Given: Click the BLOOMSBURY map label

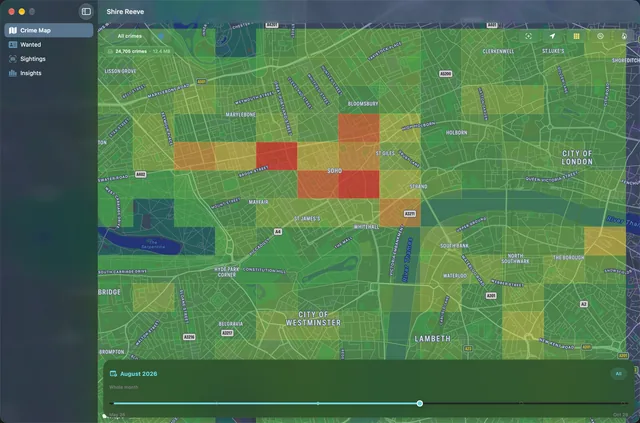Looking at the screenshot, I should coord(363,104).
